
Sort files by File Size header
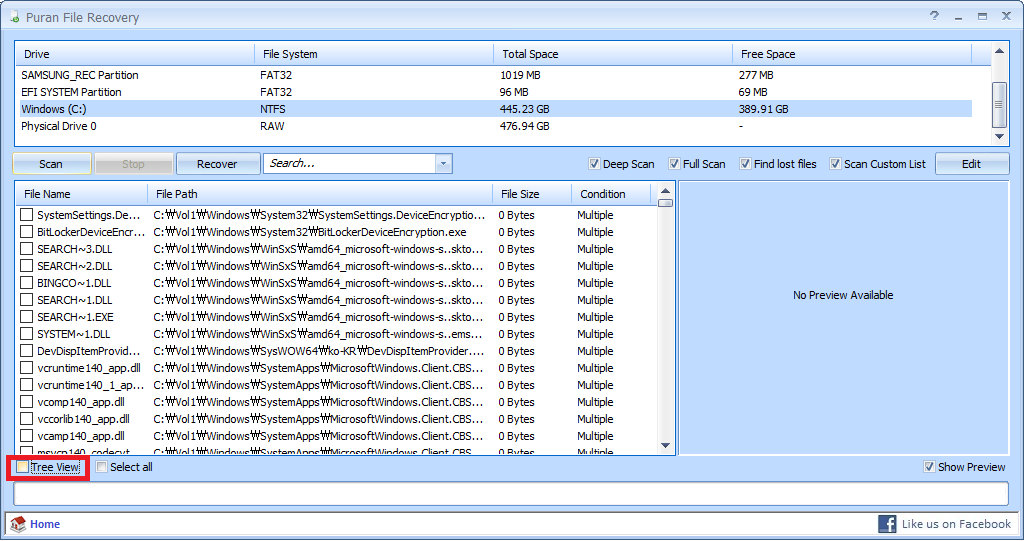[532, 194]
